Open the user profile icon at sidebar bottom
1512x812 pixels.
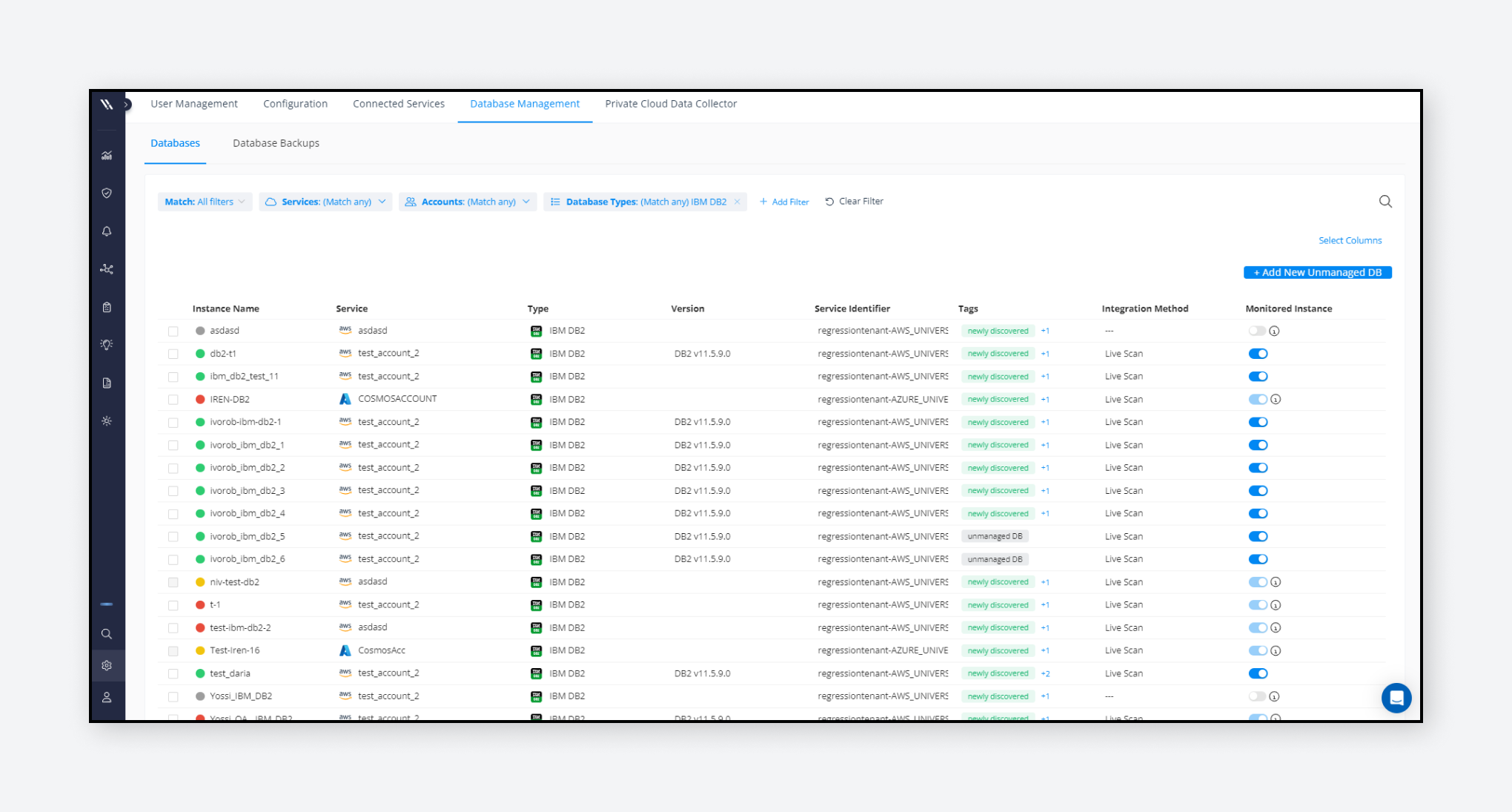[x=107, y=698]
